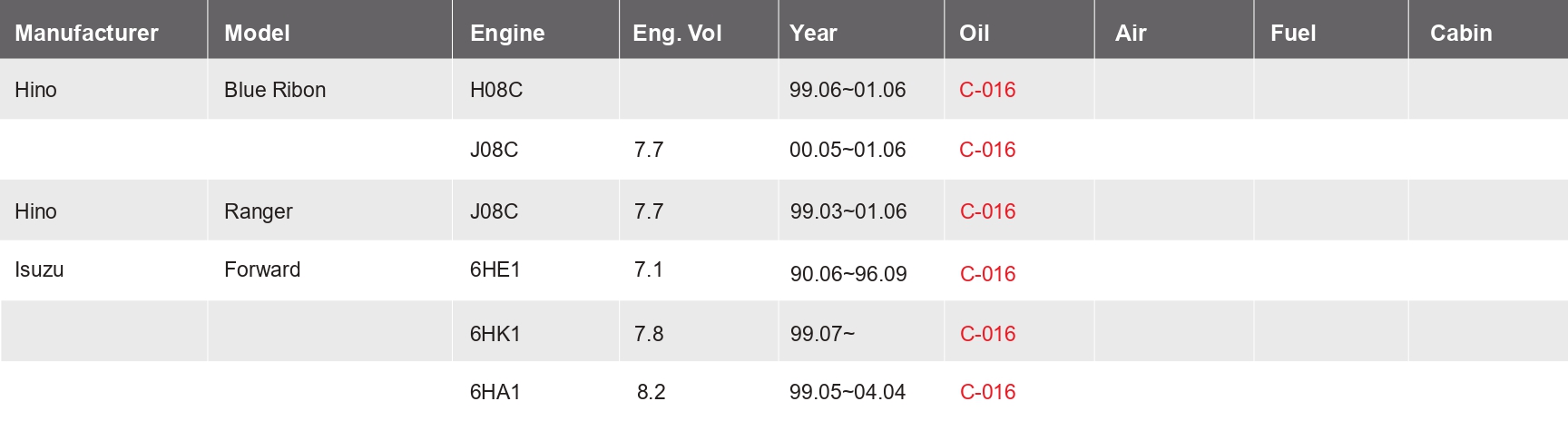Click the Ranger model cell
1568x421 pixels.
tap(259, 211)
